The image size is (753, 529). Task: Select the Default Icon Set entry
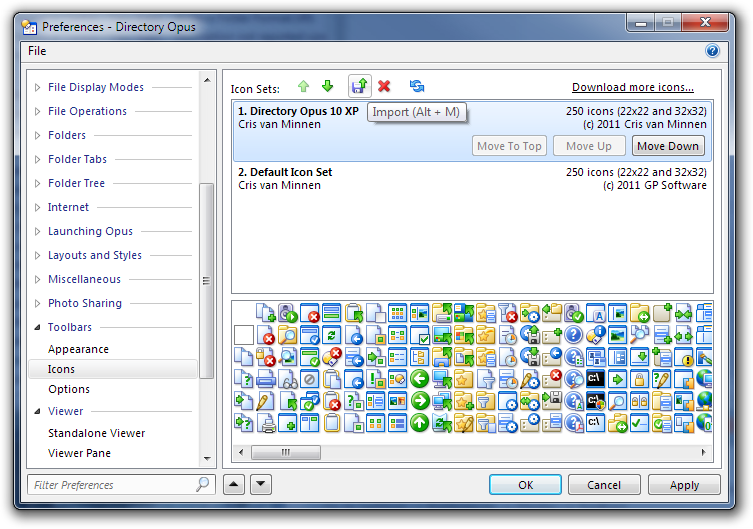click(472, 179)
